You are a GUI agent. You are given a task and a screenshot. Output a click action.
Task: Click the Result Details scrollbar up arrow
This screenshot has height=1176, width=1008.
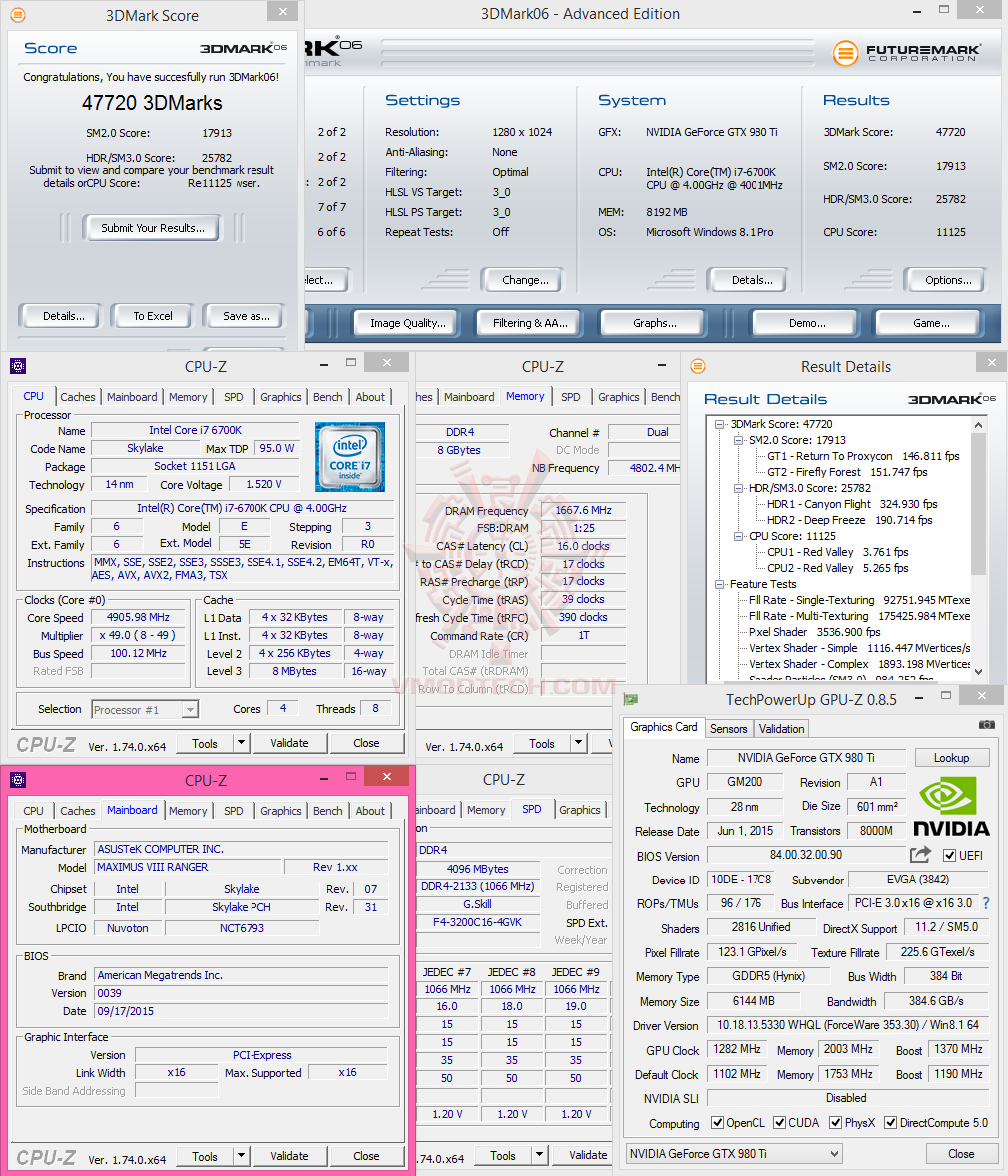(x=978, y=425)
